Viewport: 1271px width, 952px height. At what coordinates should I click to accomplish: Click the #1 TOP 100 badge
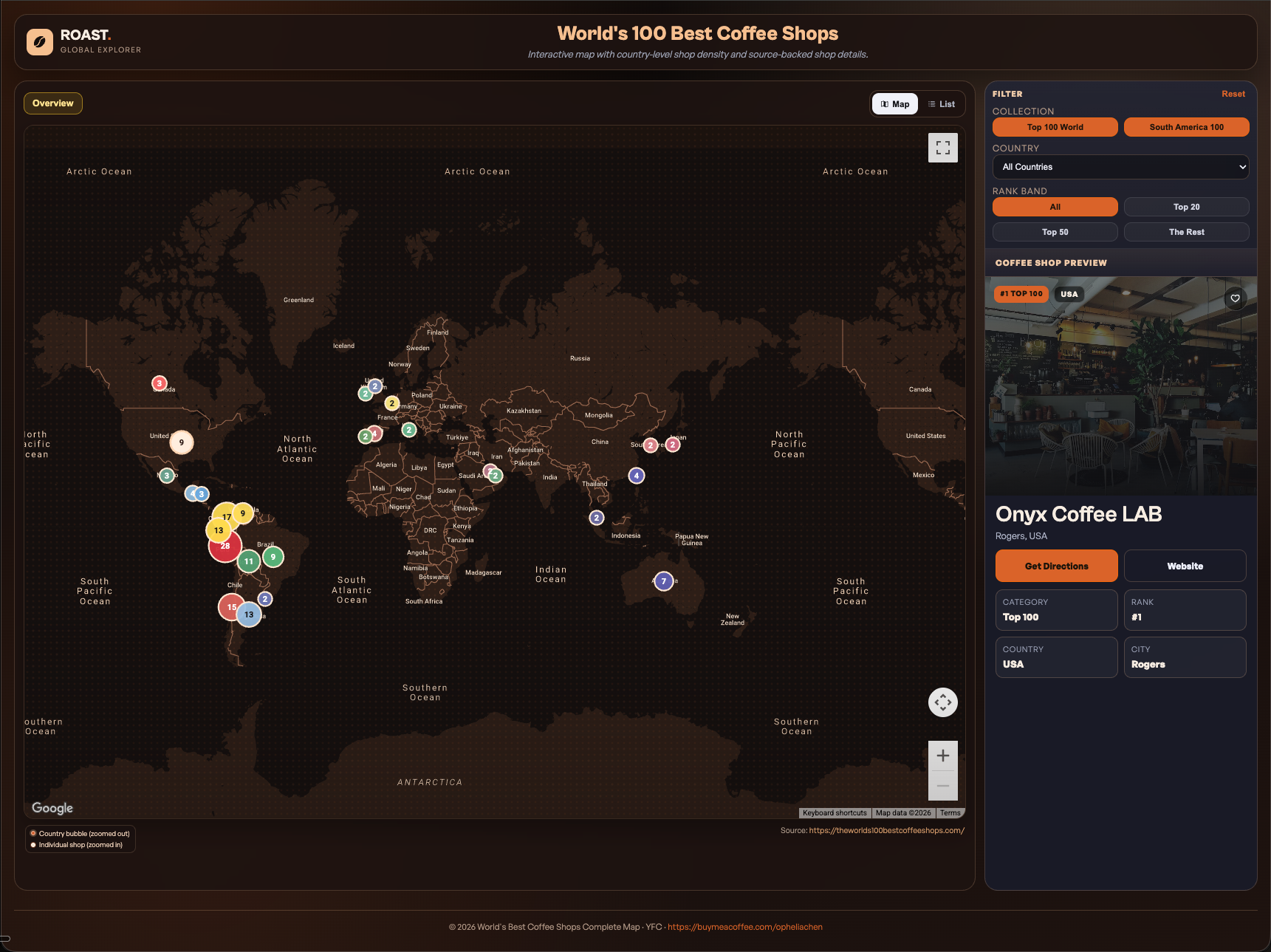[1021, 294]
